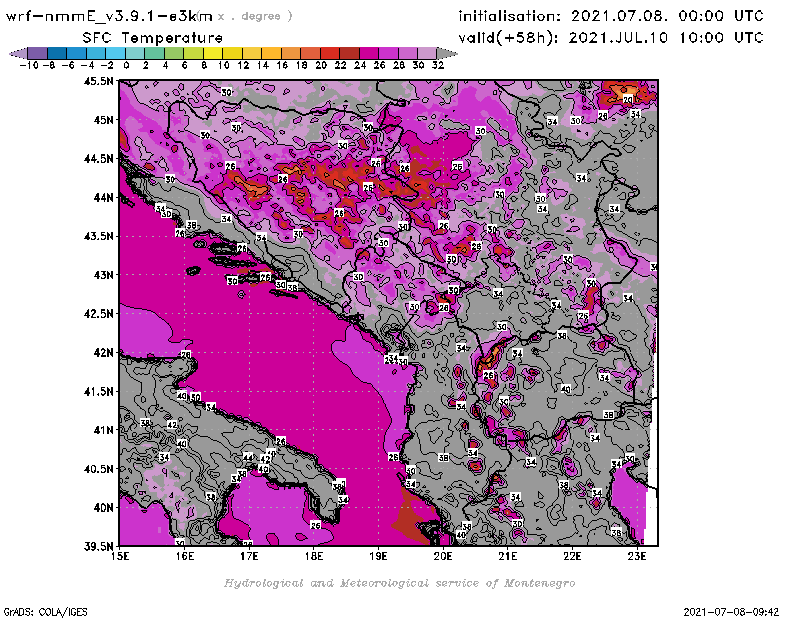The height and width of the screenshot is (618, 800).
Task: Click the '17E' longitude label
Action: pos(249,556)
